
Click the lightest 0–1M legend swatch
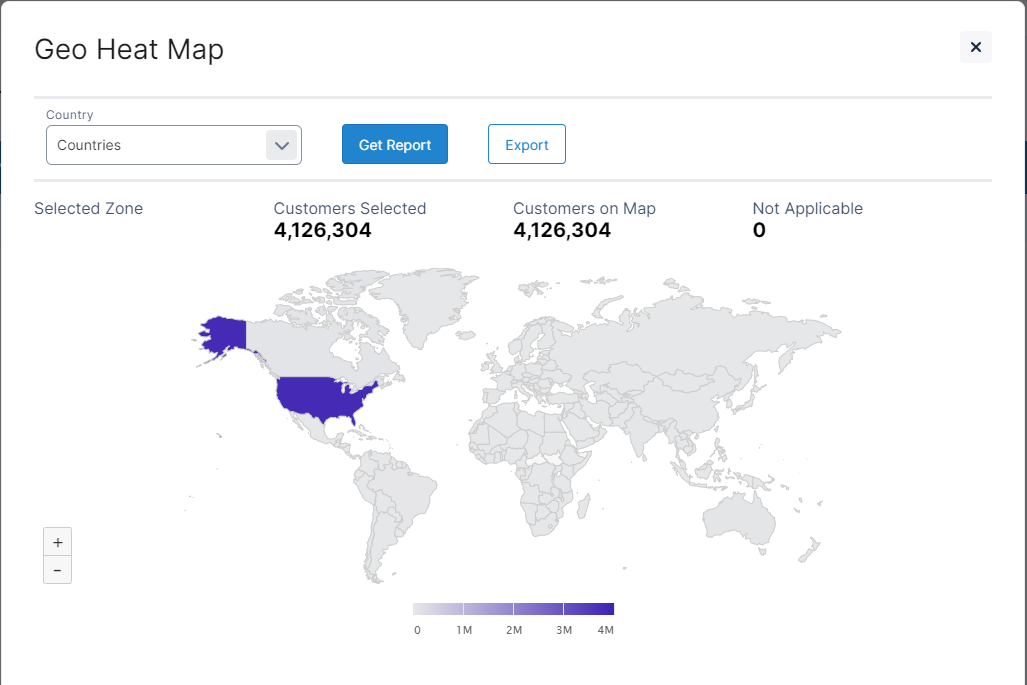[x=438, y=608]
